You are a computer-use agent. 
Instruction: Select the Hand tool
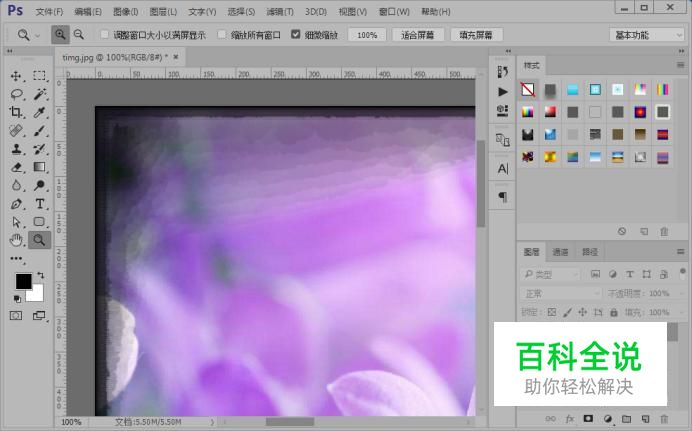pos(16,240)
